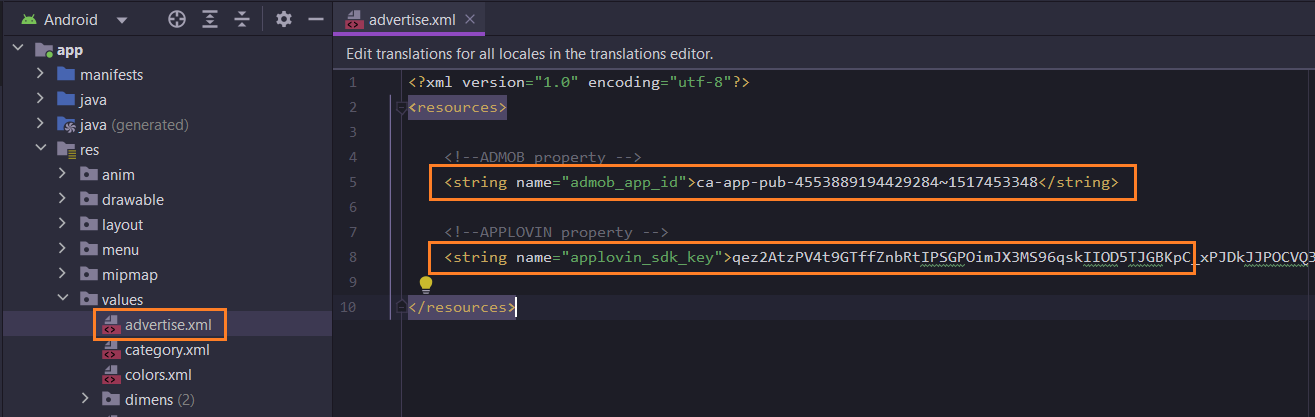Click the app module folder icon

pos(44,50)
